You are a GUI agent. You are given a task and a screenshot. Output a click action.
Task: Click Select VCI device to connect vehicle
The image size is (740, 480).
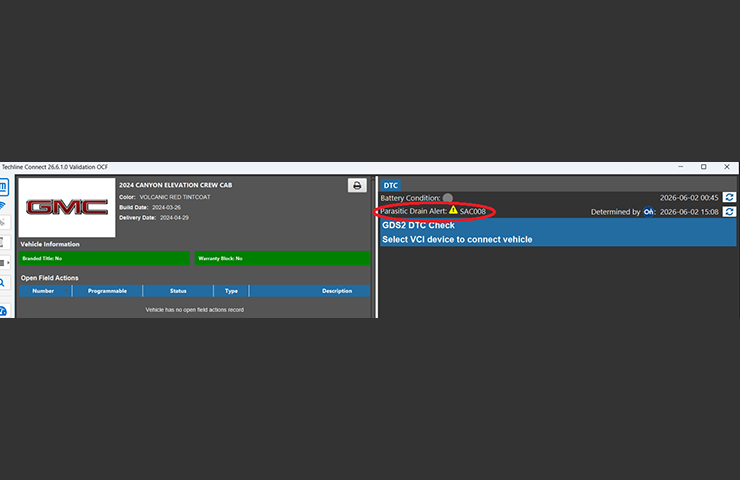pyautogui.click(x=457, y=239)
